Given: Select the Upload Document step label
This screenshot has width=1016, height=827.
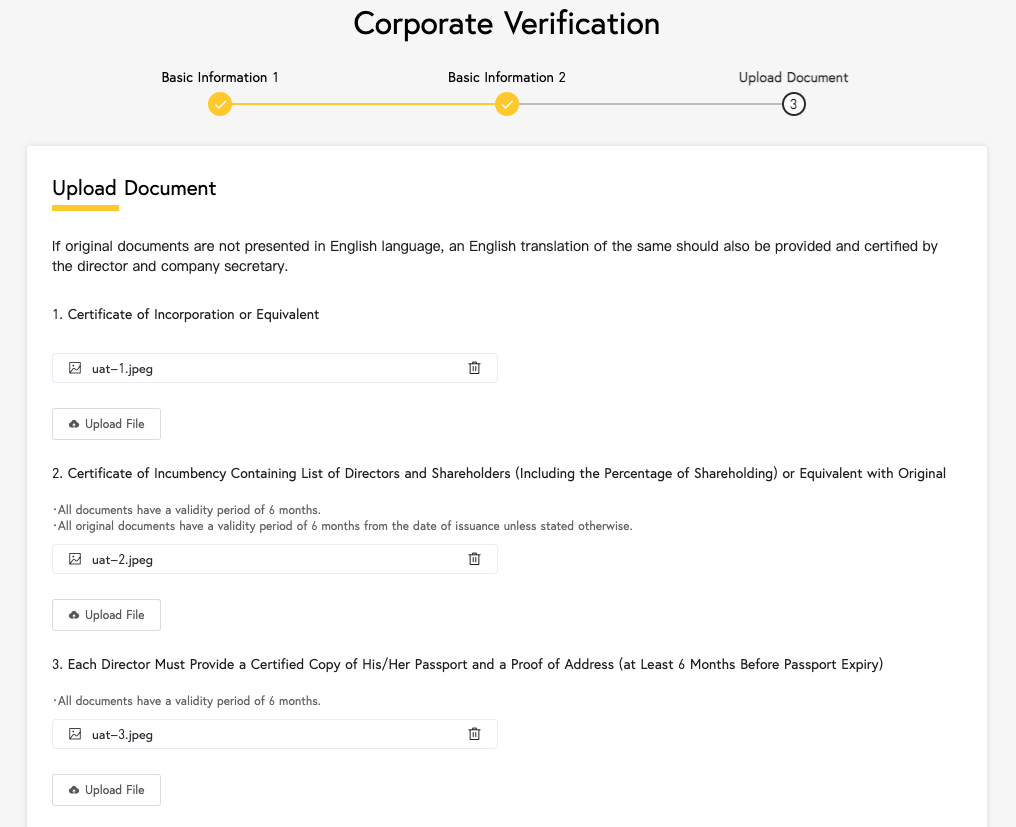Looking at the screenshot, I should (x=793, y=77).
